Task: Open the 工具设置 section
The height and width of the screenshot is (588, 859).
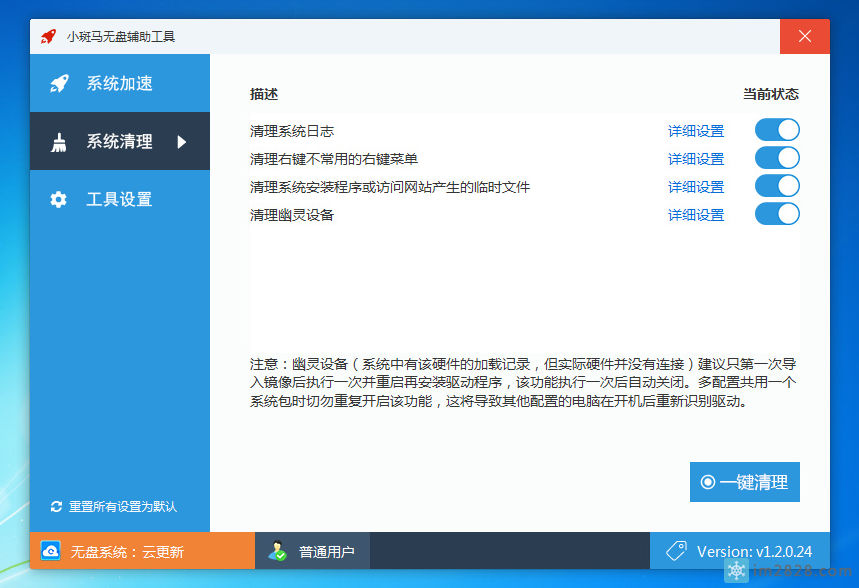Action: click(x=112, y=199)
